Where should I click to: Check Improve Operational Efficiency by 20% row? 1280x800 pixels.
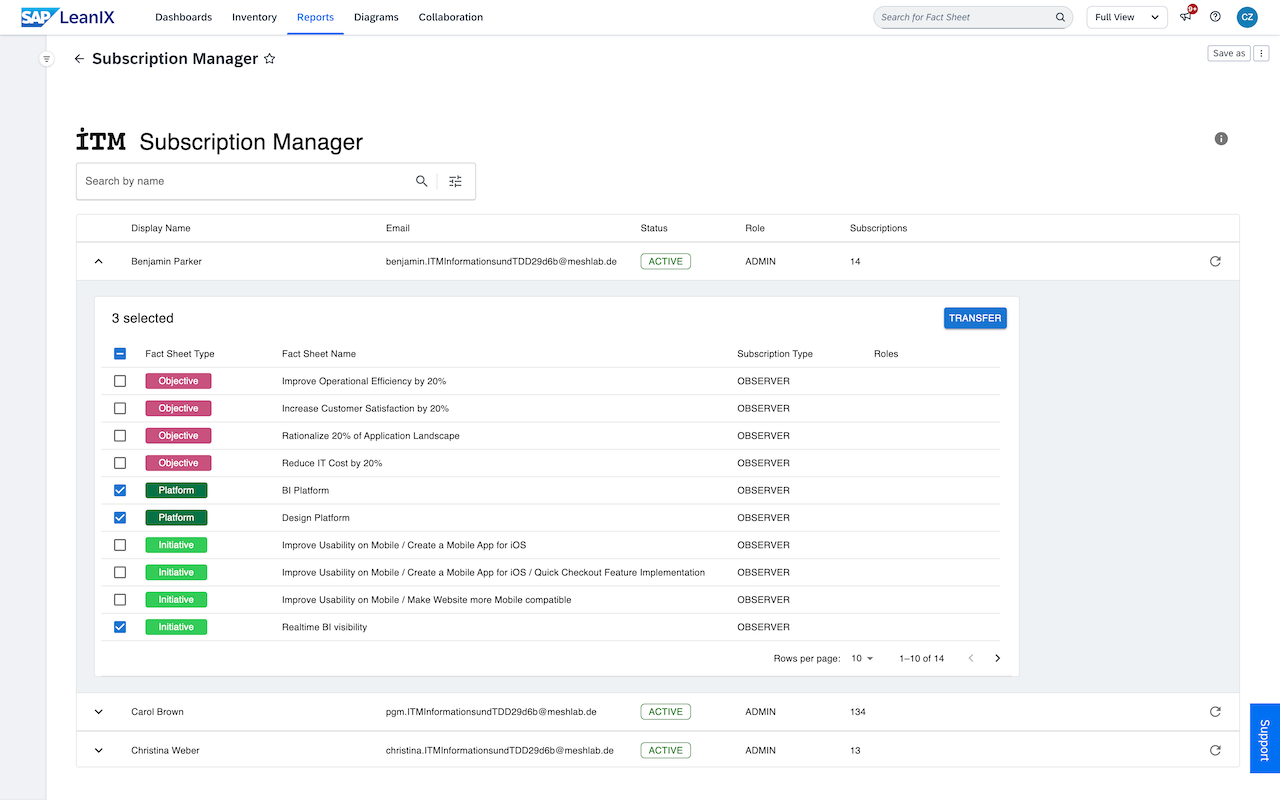coord(120,381)
